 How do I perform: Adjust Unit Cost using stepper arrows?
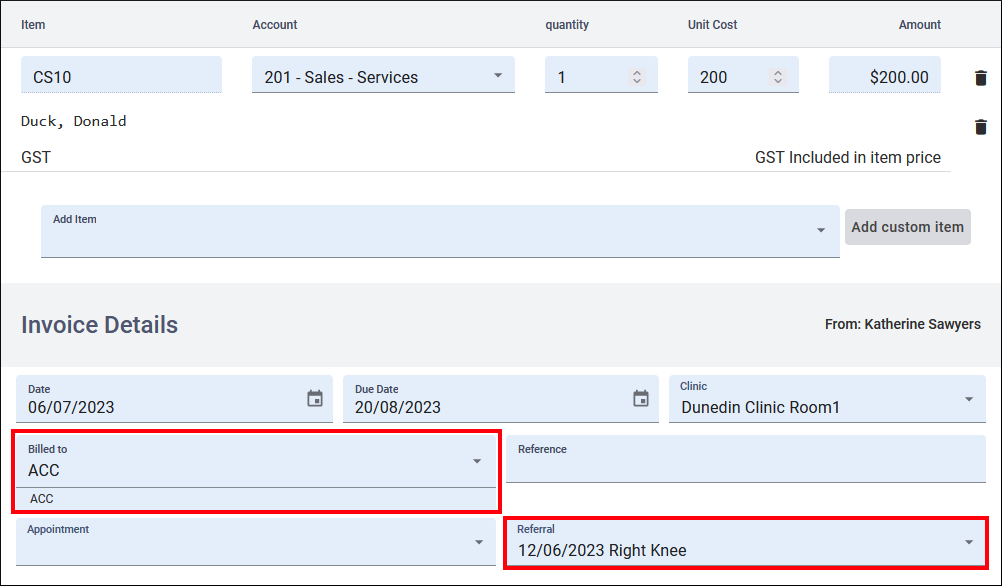click(778, 77)
